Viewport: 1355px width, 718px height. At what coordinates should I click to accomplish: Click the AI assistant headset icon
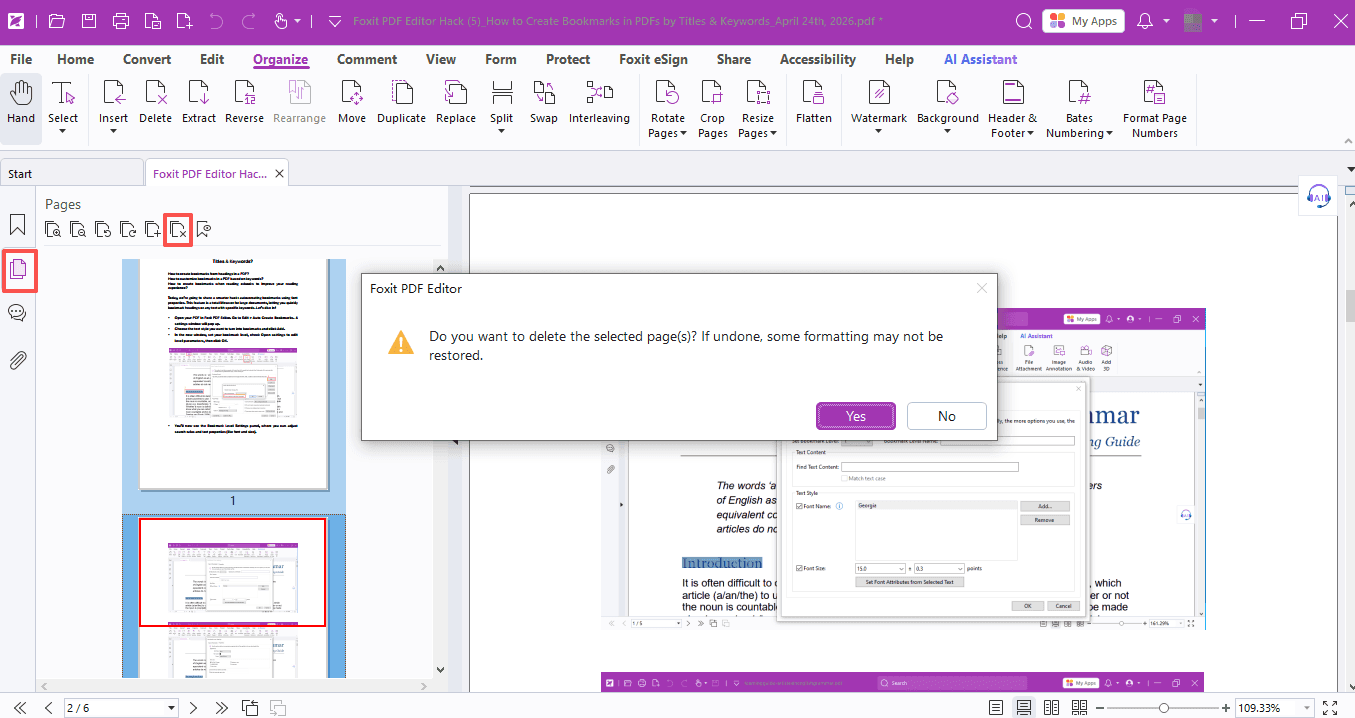[1319, 196]
